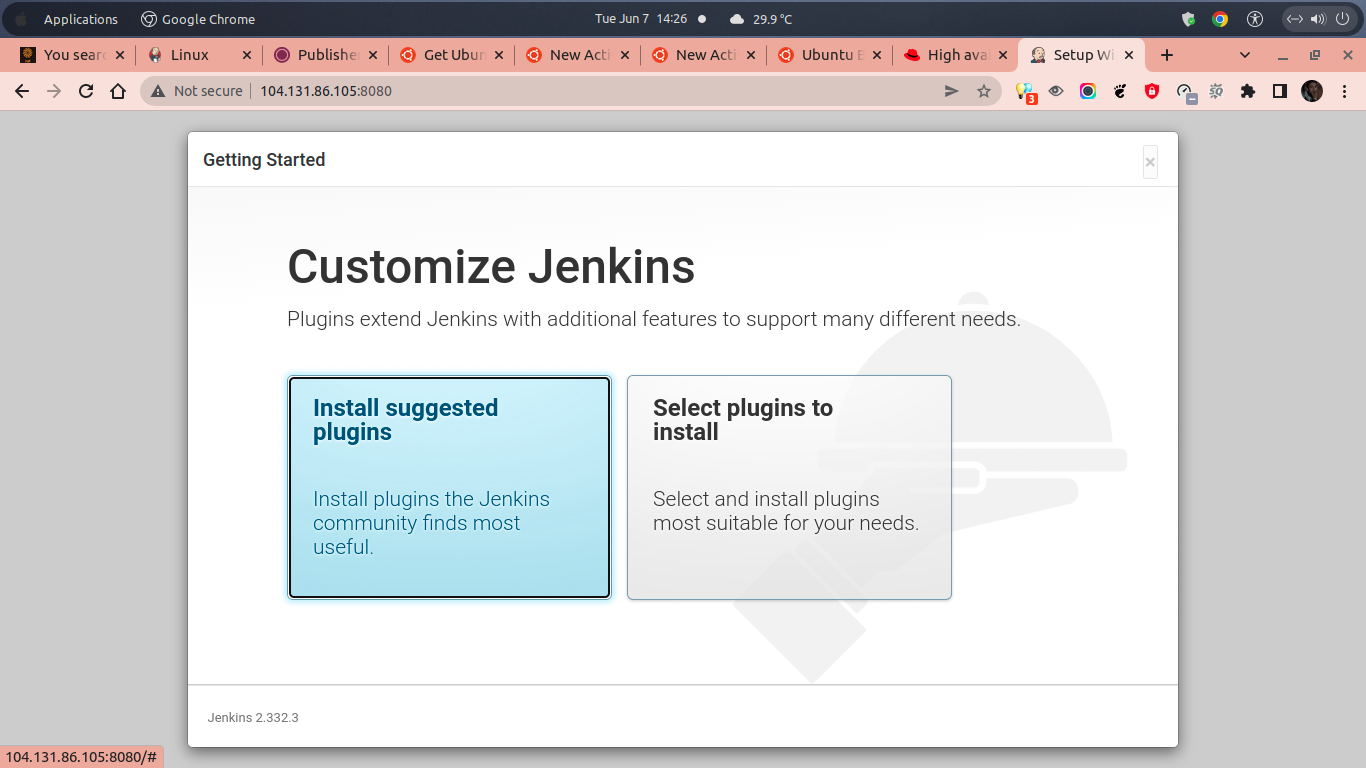Choose Select plugins to install option
Viewport: 1366px width, 768px height.
pos(789,487)
